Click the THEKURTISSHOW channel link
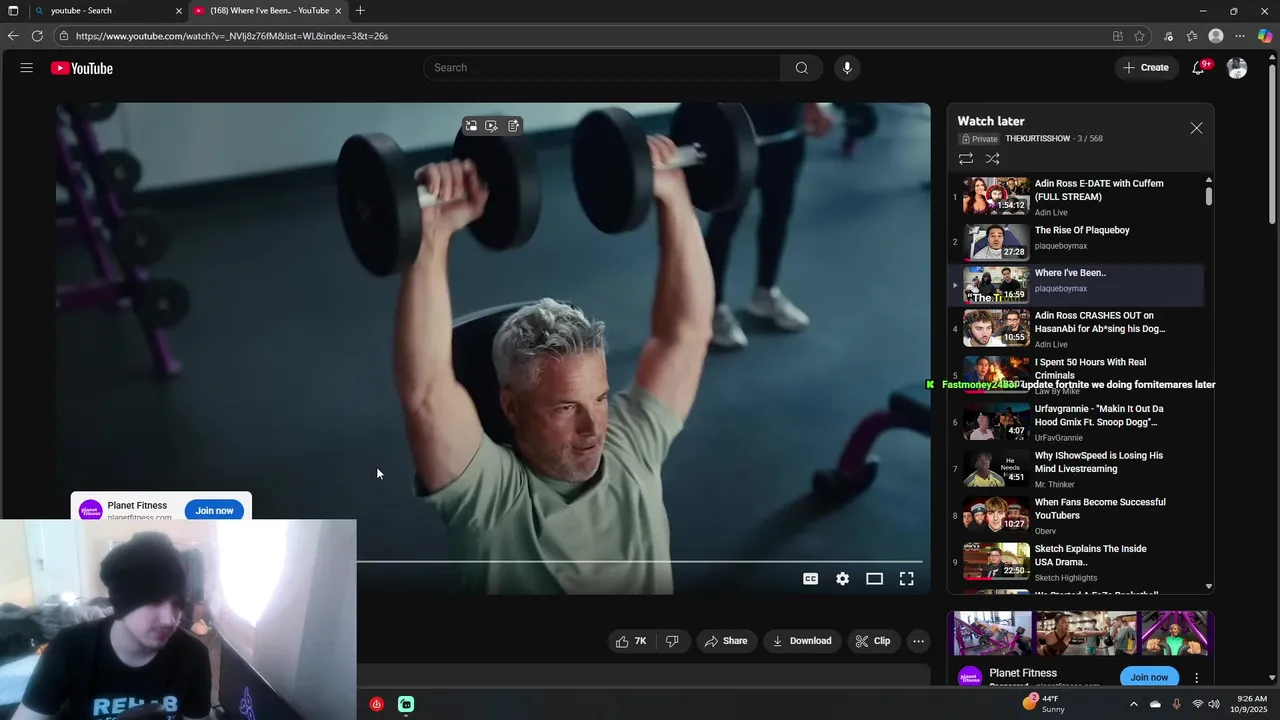Screen dimensions: 1280x720 pyautogui.click(x=1038, y=139)
